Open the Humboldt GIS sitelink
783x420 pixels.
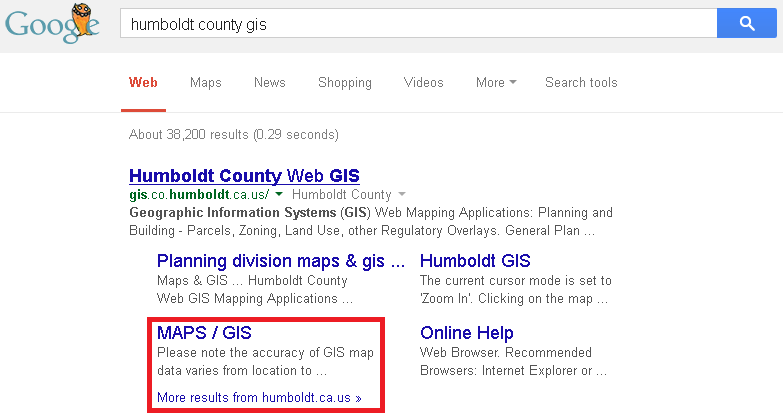(x=475, y=261)
